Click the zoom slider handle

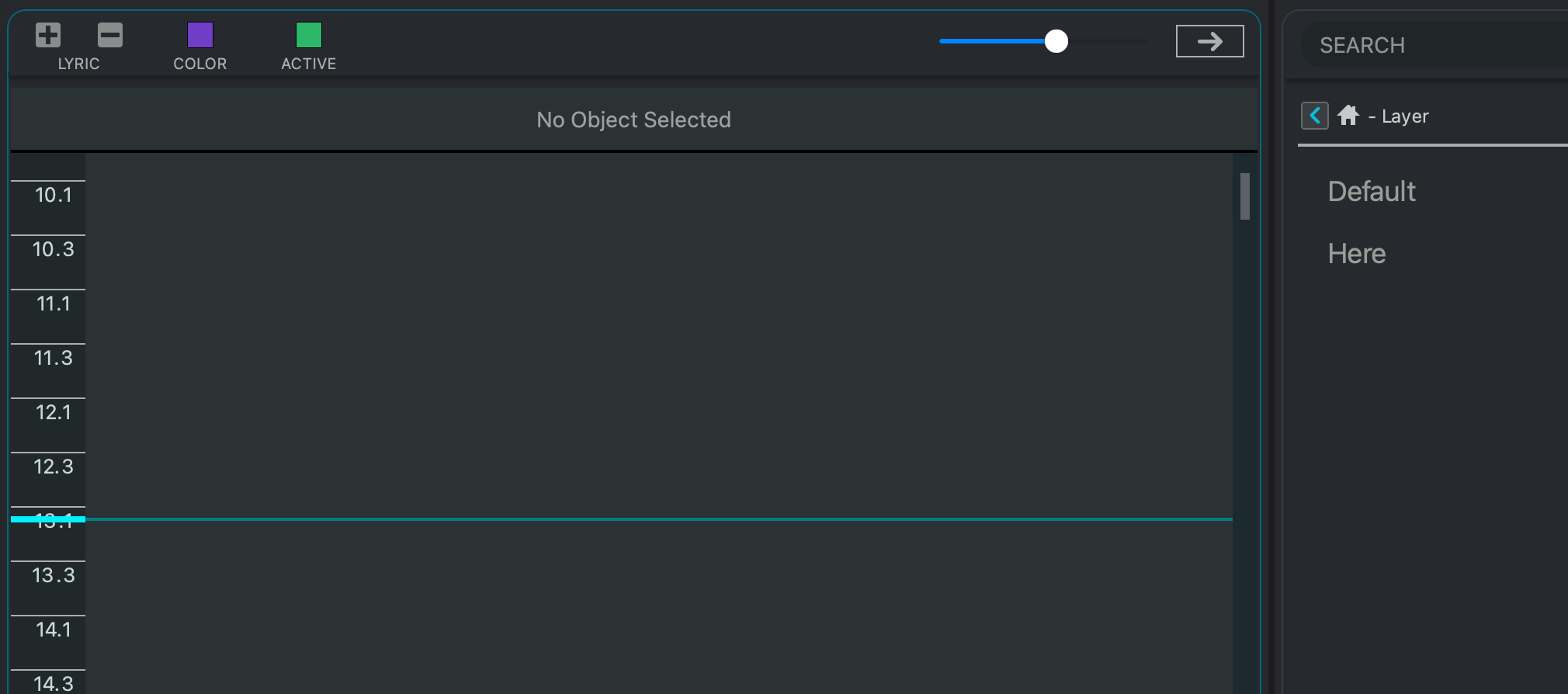pyautogui.click(x=1056, y=41)
